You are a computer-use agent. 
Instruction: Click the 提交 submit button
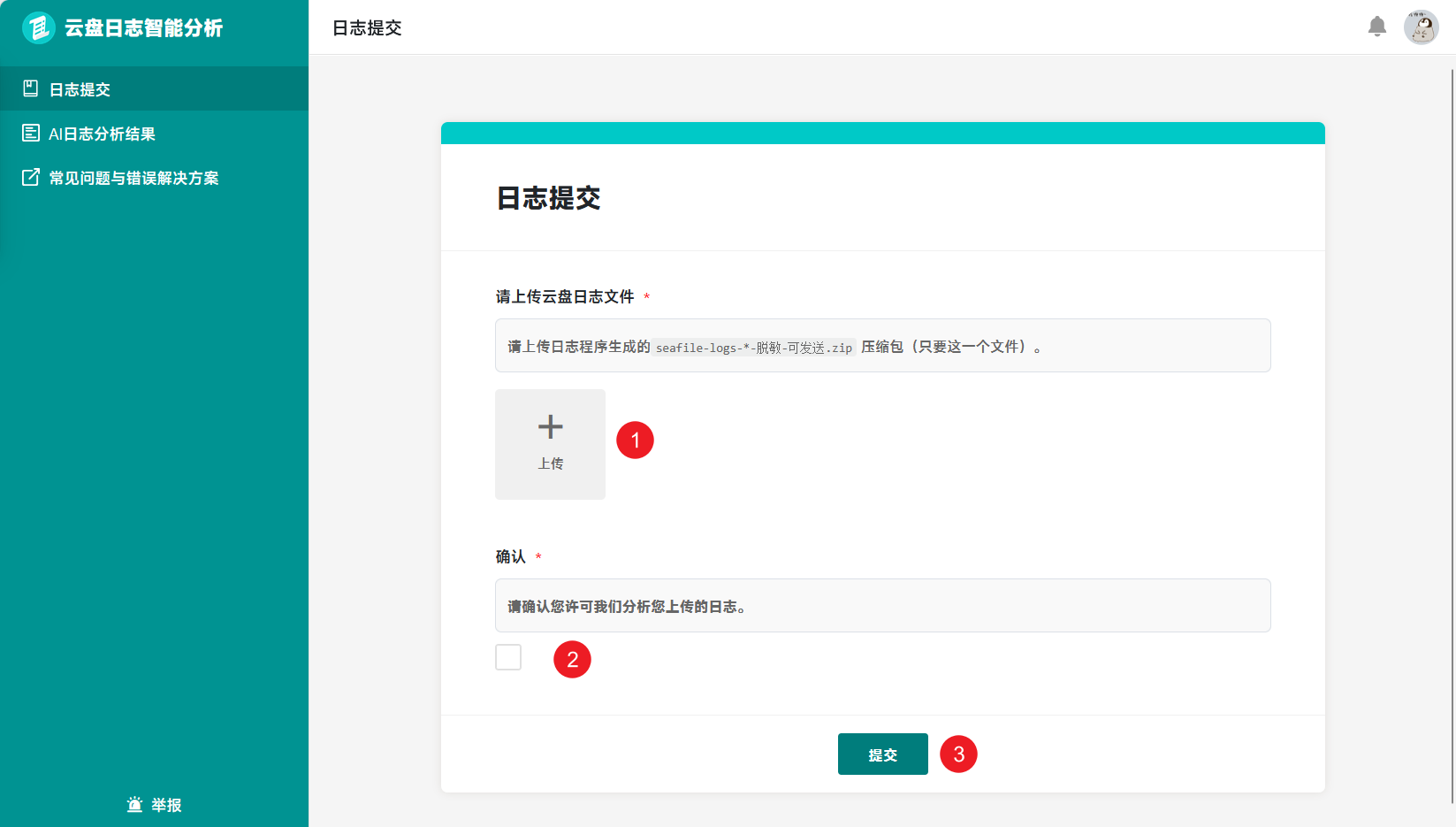coord(883,754)
